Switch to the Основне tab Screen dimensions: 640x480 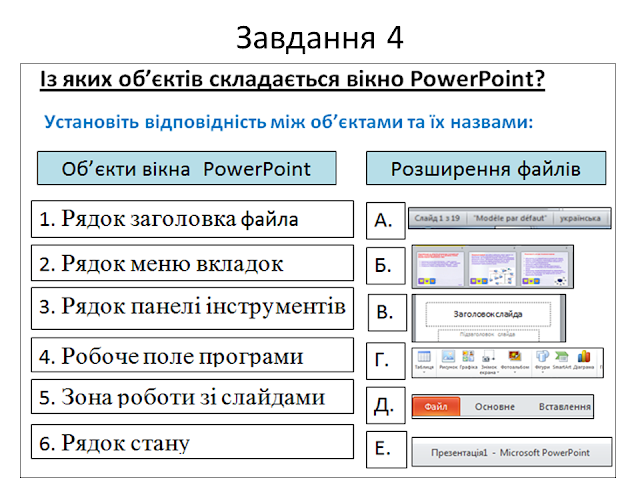point(494,407)
